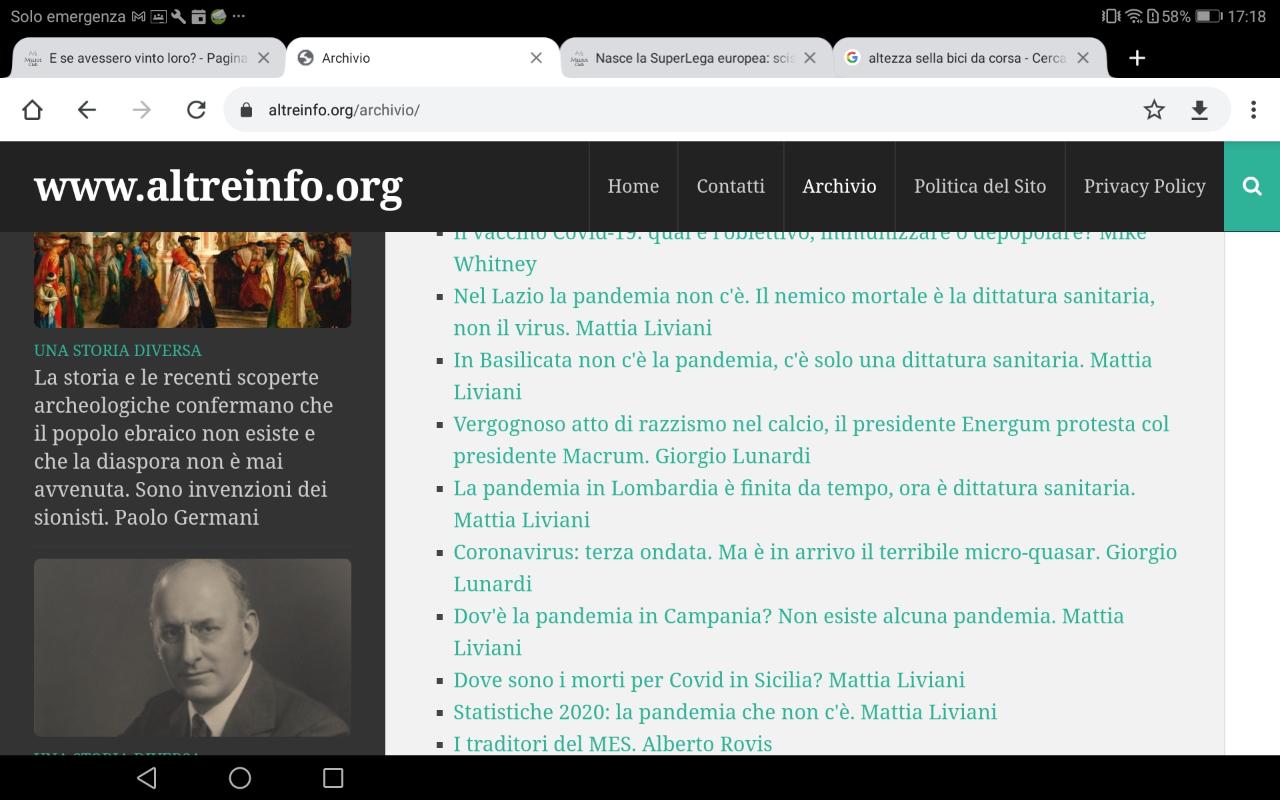The image size is (1280, 800).
Task: Close the 'altezza sella bici da corsa' tab
Action: point(1083,58)
